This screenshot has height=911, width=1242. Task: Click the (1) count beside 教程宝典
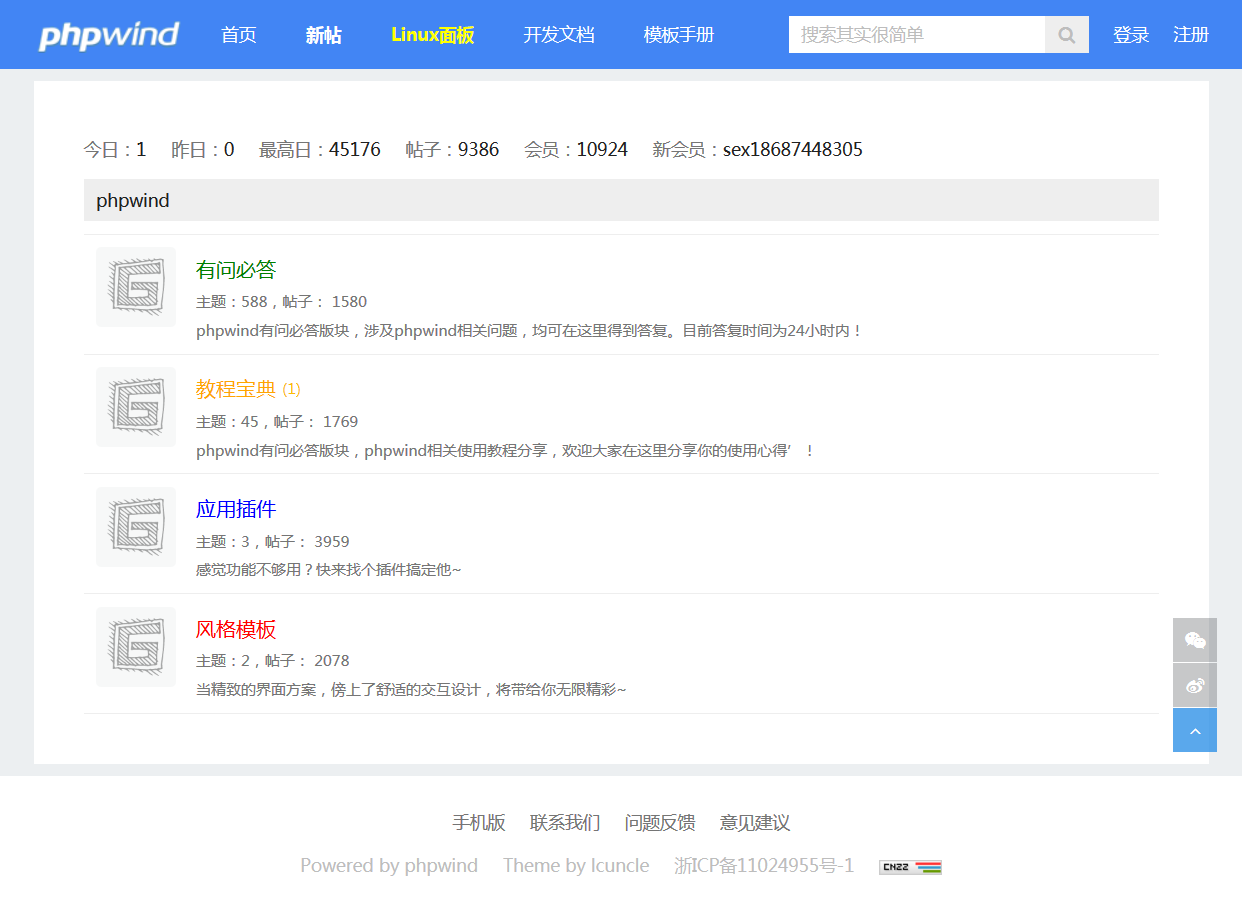coord(291,389)
